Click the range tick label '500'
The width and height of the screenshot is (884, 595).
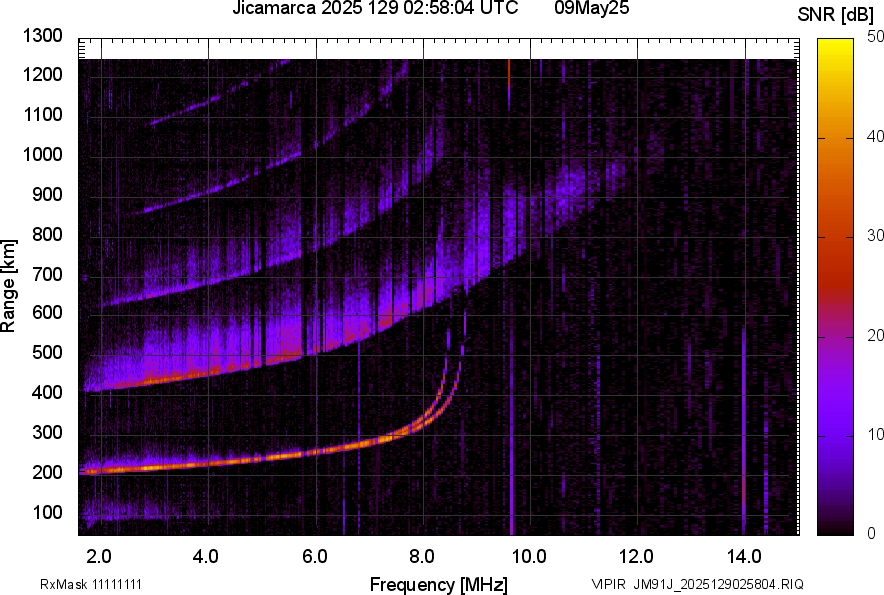coord(47,352)
